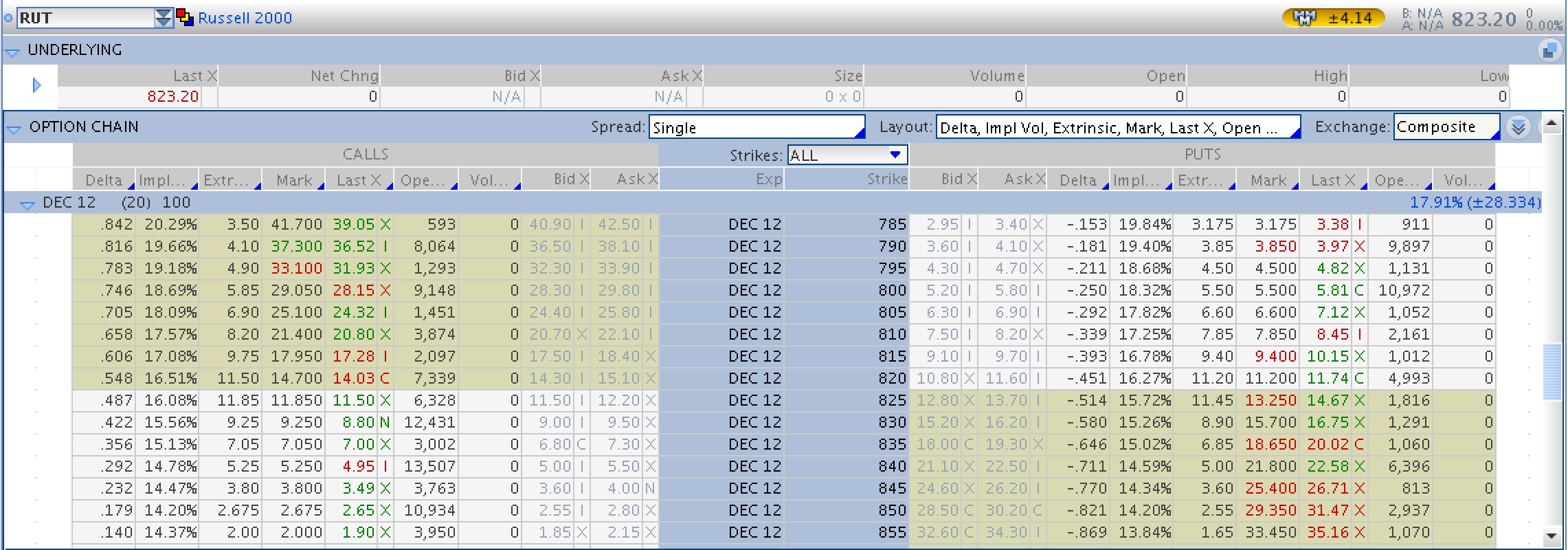Collapse the OPTION CHAIN section
1568x550 pixels.
click(x=14, y=128)
